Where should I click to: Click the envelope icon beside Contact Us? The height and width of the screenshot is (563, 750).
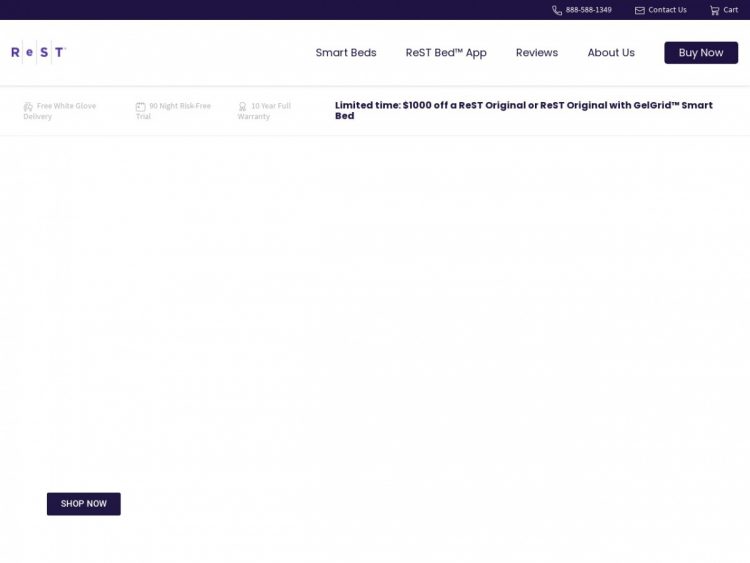640,10
